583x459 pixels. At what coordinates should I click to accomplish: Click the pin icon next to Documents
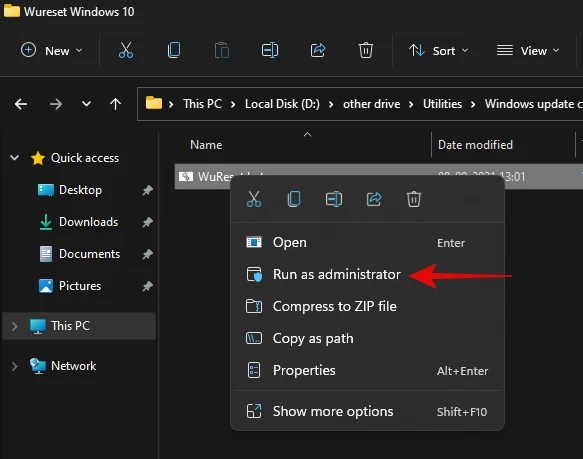(x=148, y=254)
